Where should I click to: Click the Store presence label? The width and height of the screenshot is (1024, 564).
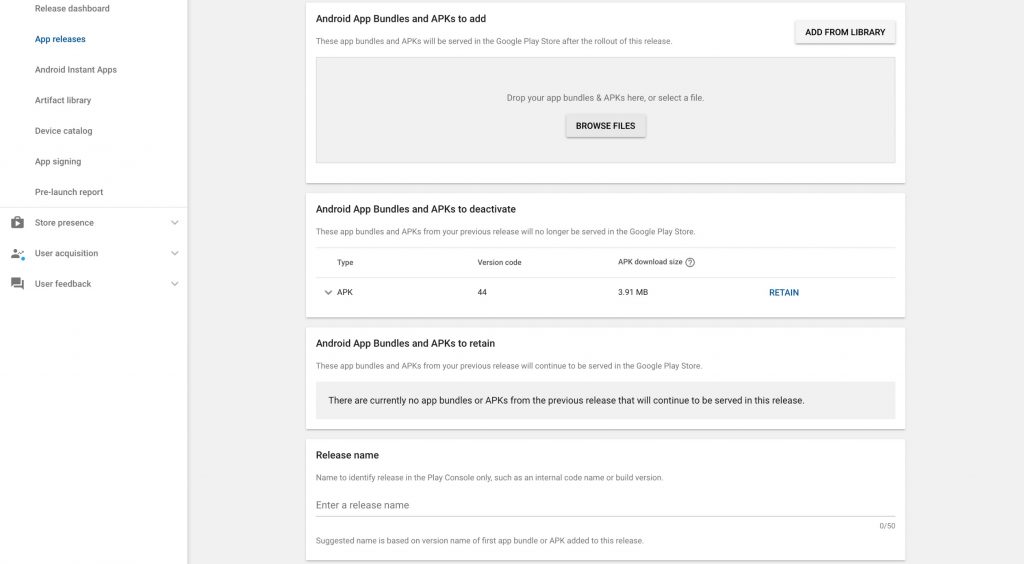click(64, 223)
